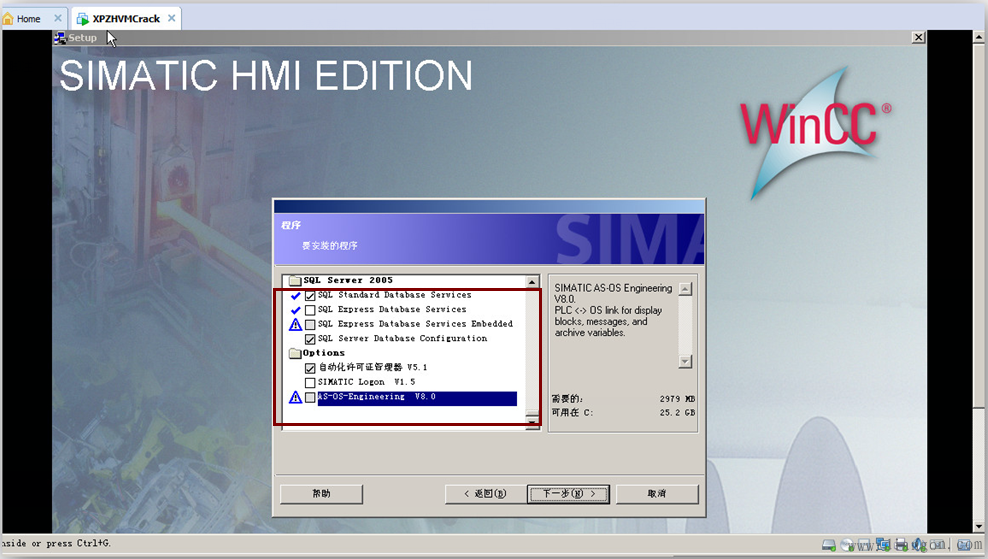Viewport: 988px width, 559px height.
Task: Click the 下一步(N) next button
Action: 567,493
